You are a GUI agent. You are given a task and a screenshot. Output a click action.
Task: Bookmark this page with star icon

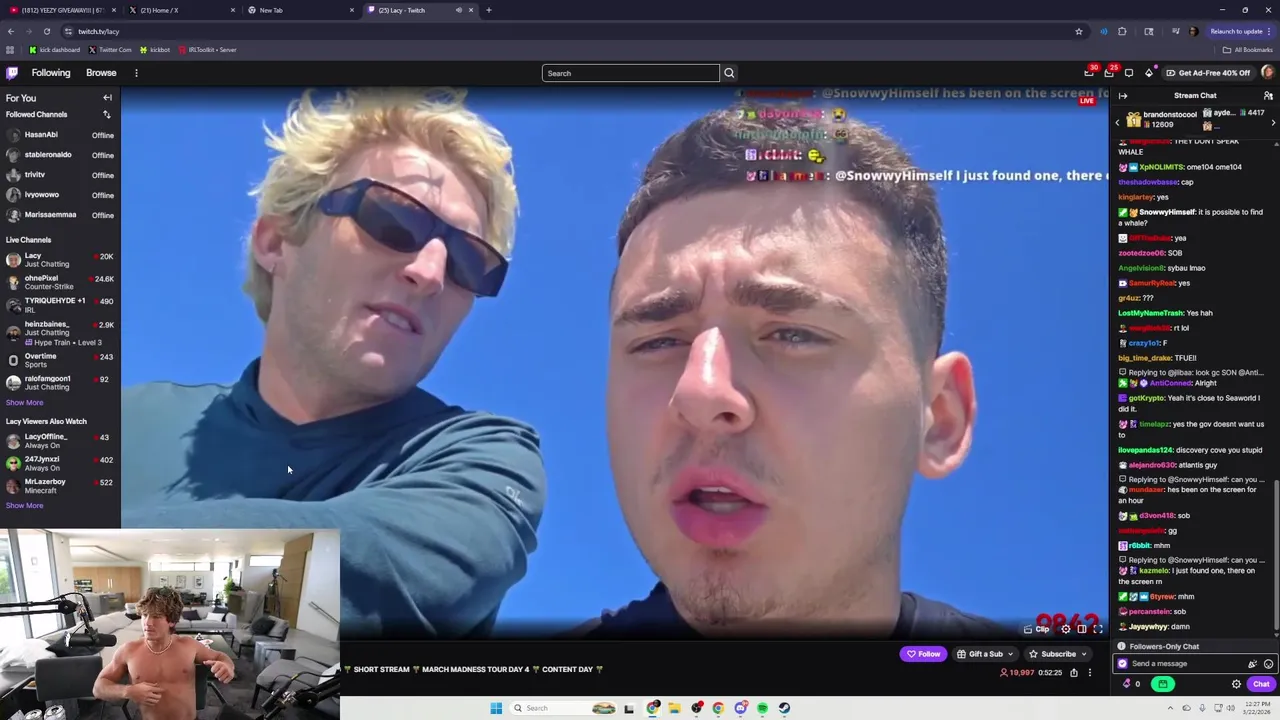pos(1079,31)
